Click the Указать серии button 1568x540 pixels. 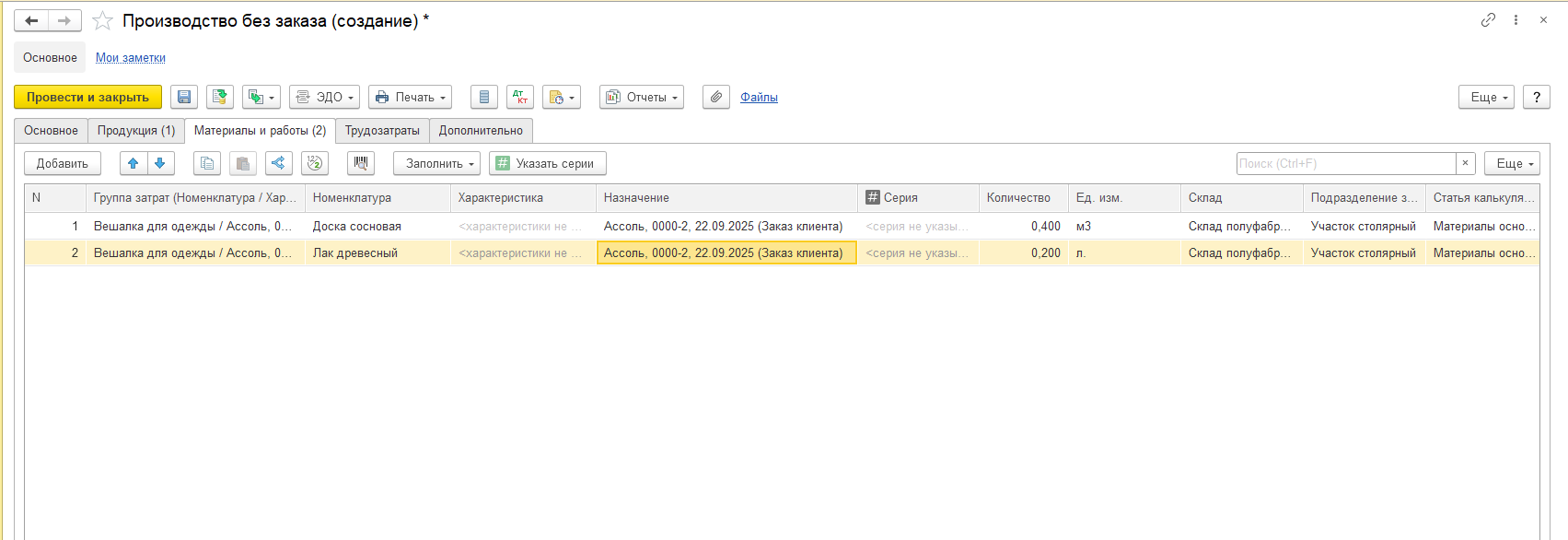[547, 163]
